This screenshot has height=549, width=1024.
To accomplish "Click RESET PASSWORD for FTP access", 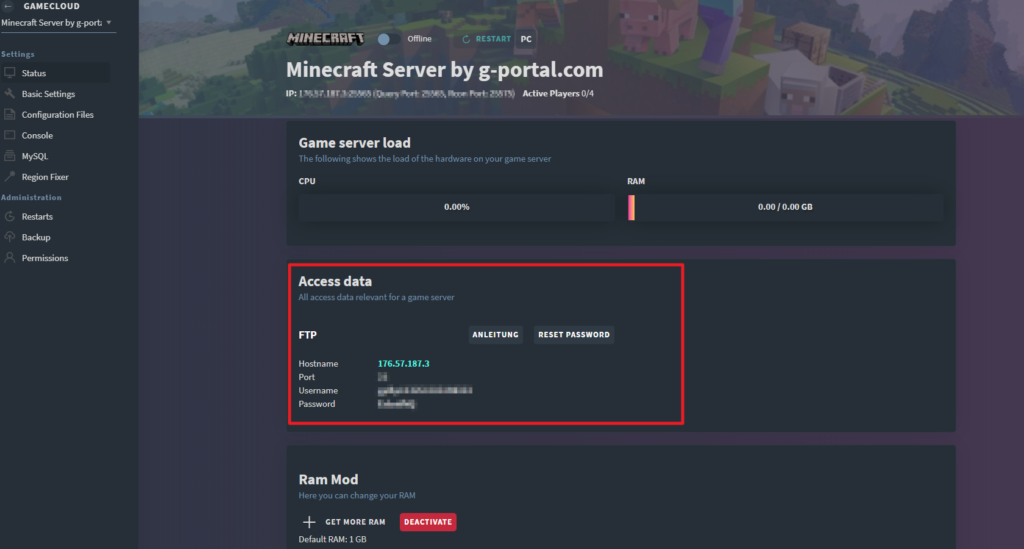I will coord(573,335).
